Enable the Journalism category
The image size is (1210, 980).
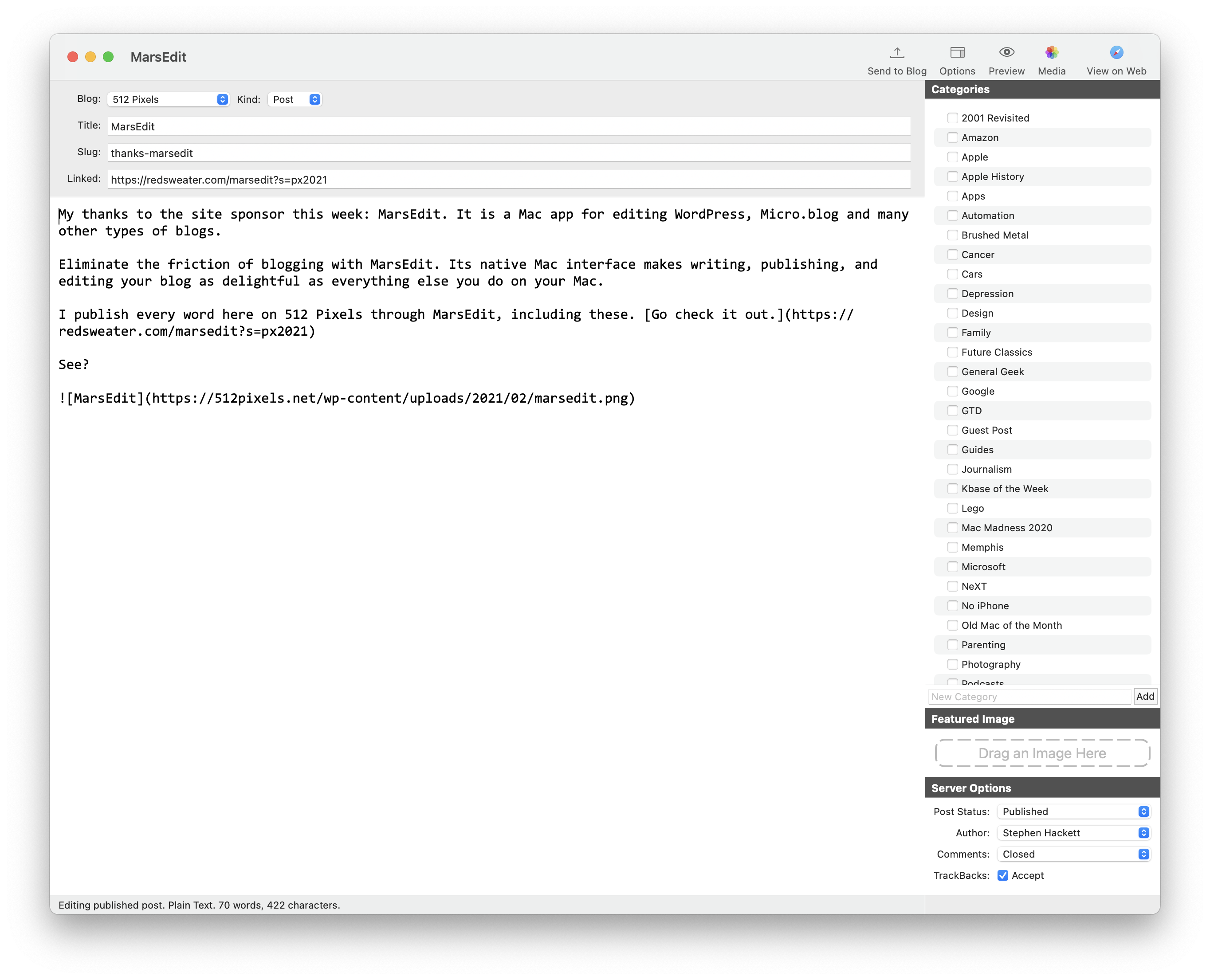coord(953,469)
